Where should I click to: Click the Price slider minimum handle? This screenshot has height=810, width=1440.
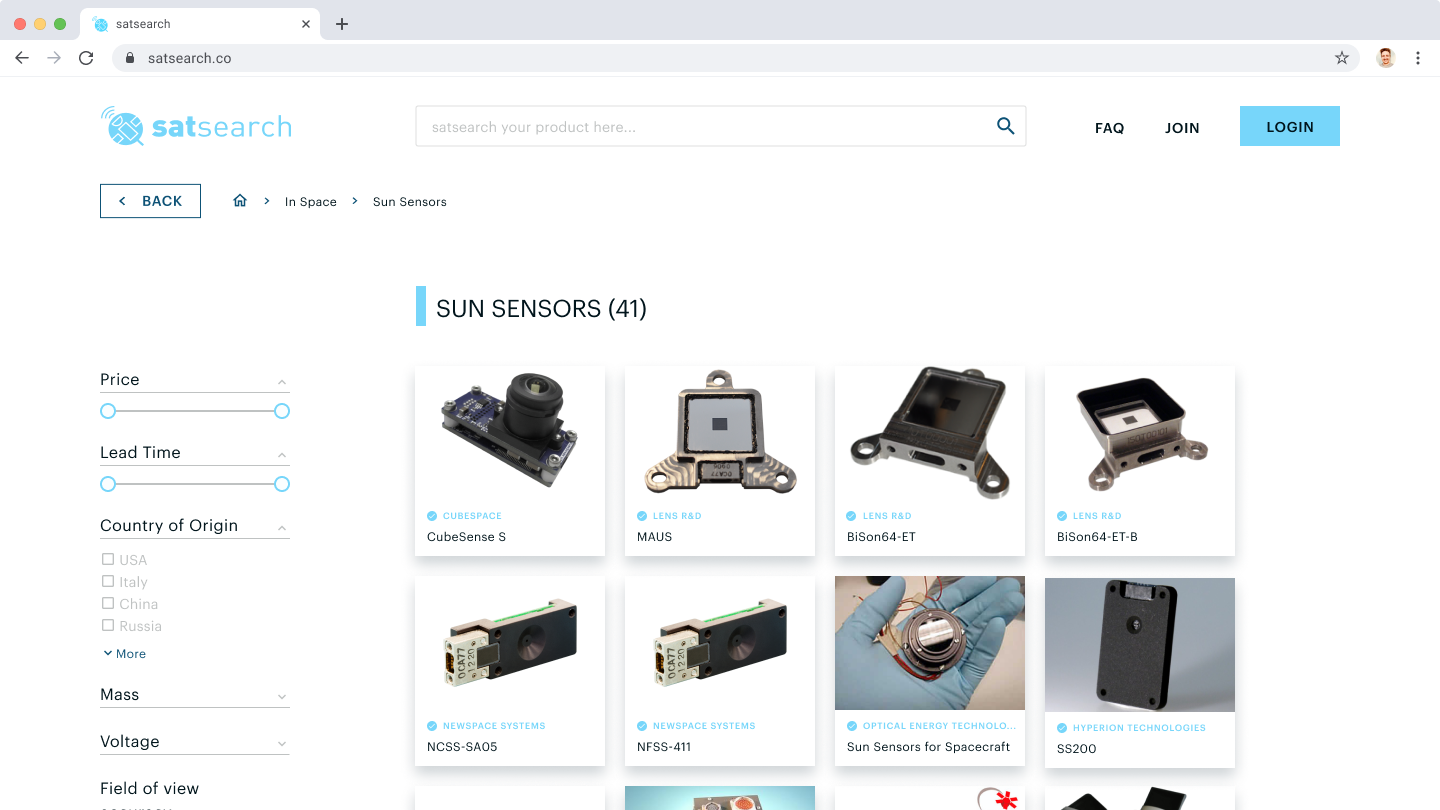point(108,411)
